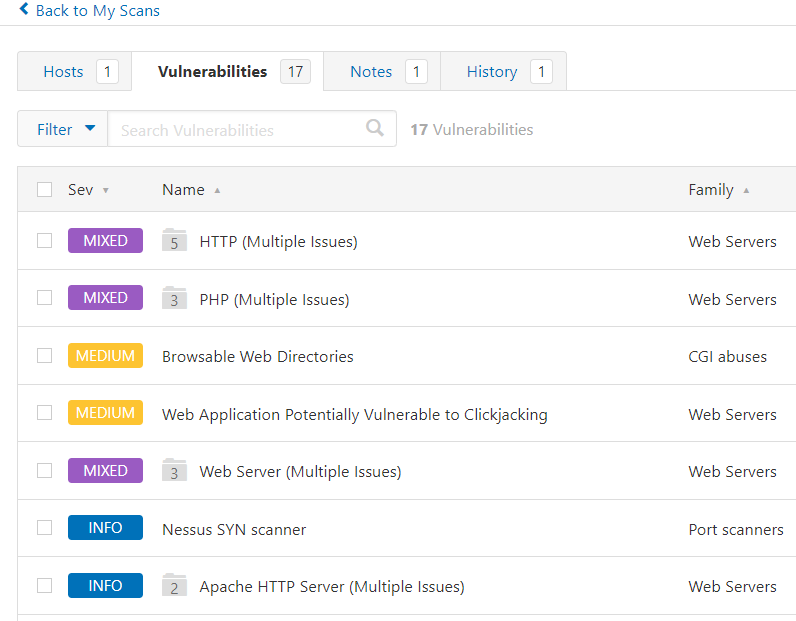Check the Browsable Web Directories checkbox
796x621 pixels.
tap(45, 355)
